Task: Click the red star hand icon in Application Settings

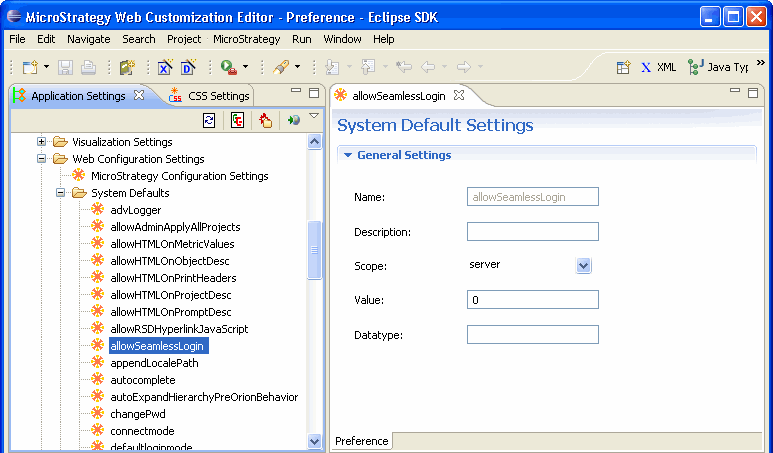Action: tap(265, 120)
